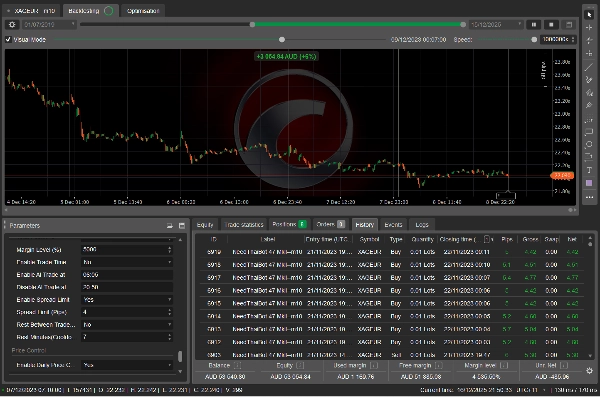Activate the crosshair tool under the pointer
The height and width of the screenshot is (397, 600).
589,27
